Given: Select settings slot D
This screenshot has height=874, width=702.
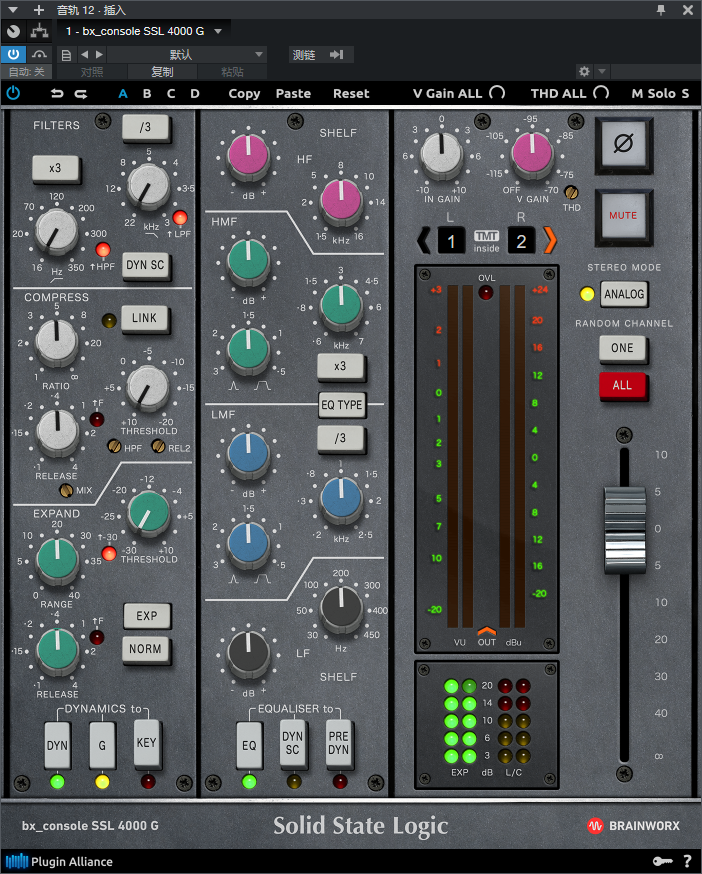Looking at the screenshot, I should click(x=195, y=94).
